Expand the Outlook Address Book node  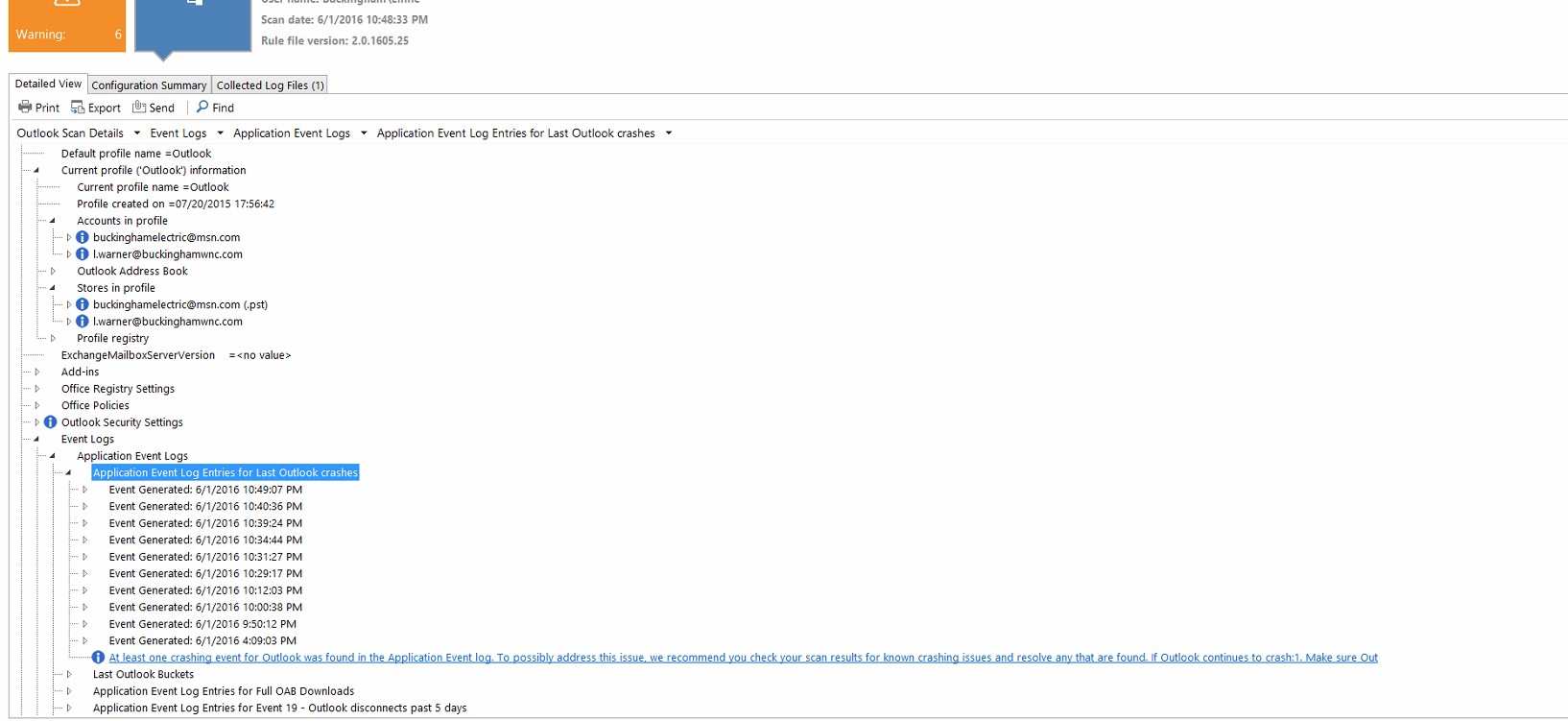pos(53,271)
